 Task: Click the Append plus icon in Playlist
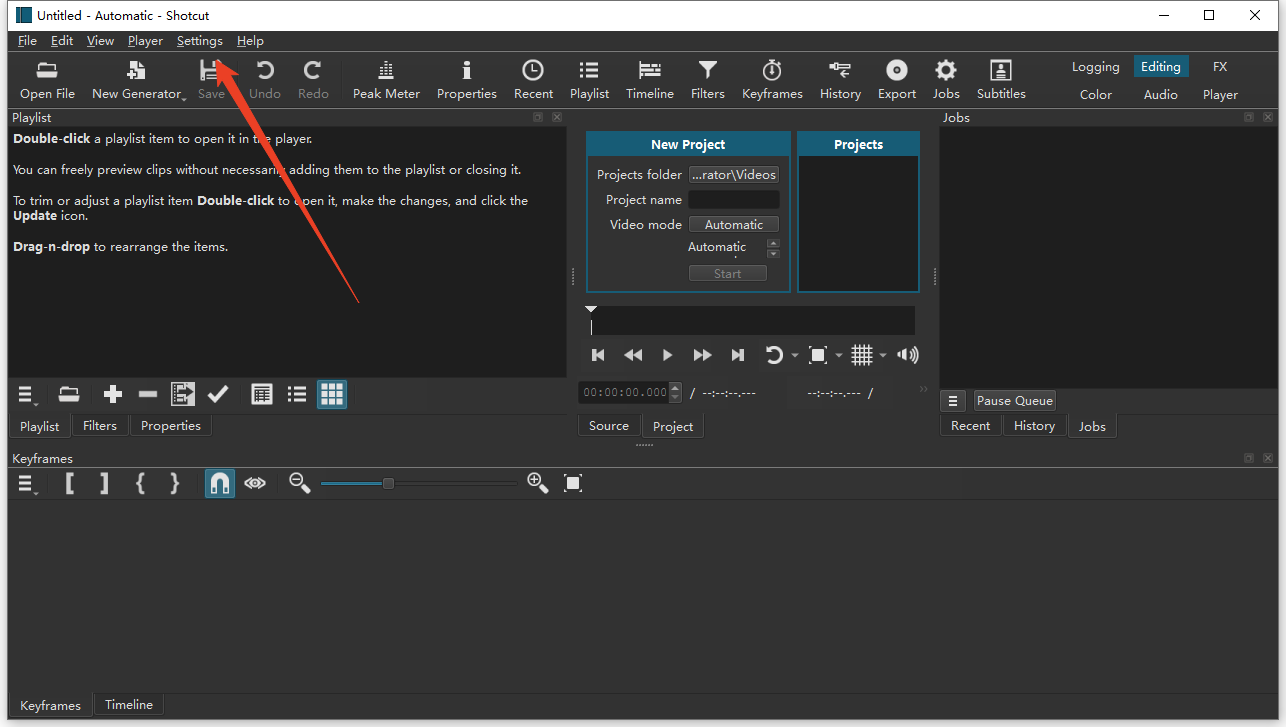113,394
